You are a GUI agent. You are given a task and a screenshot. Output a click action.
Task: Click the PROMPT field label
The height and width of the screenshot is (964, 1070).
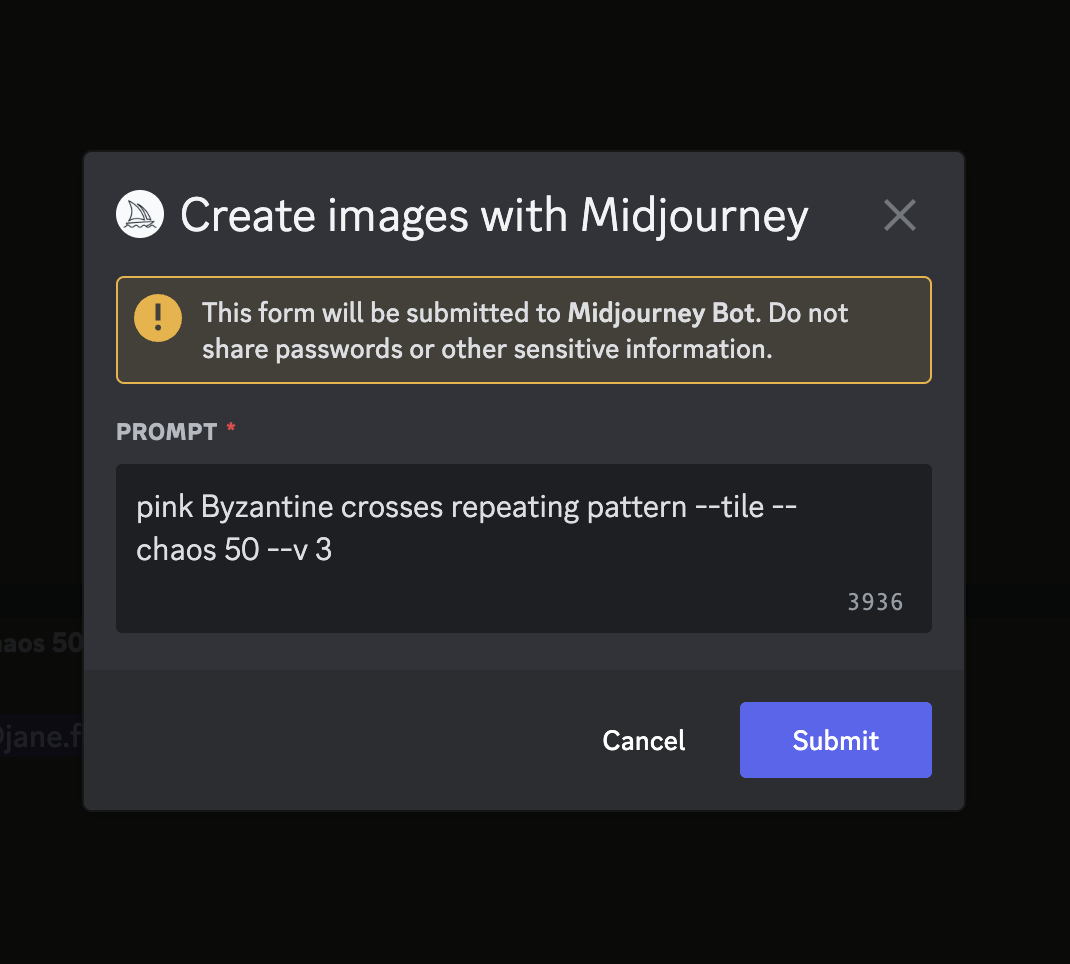click(166, 432)
